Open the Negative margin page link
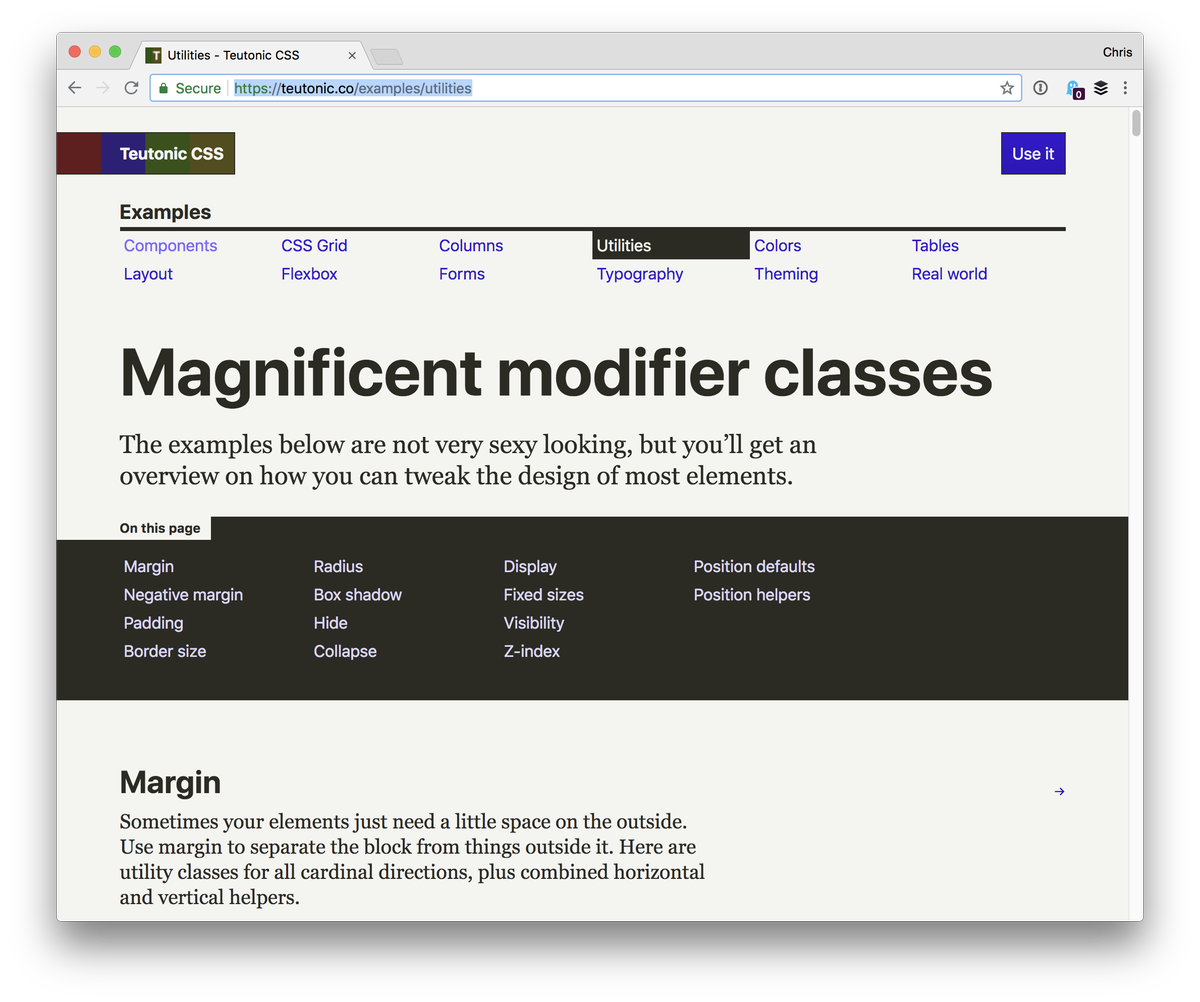This screenshot has height=1002, width=1200. click(x=183, y=594)
